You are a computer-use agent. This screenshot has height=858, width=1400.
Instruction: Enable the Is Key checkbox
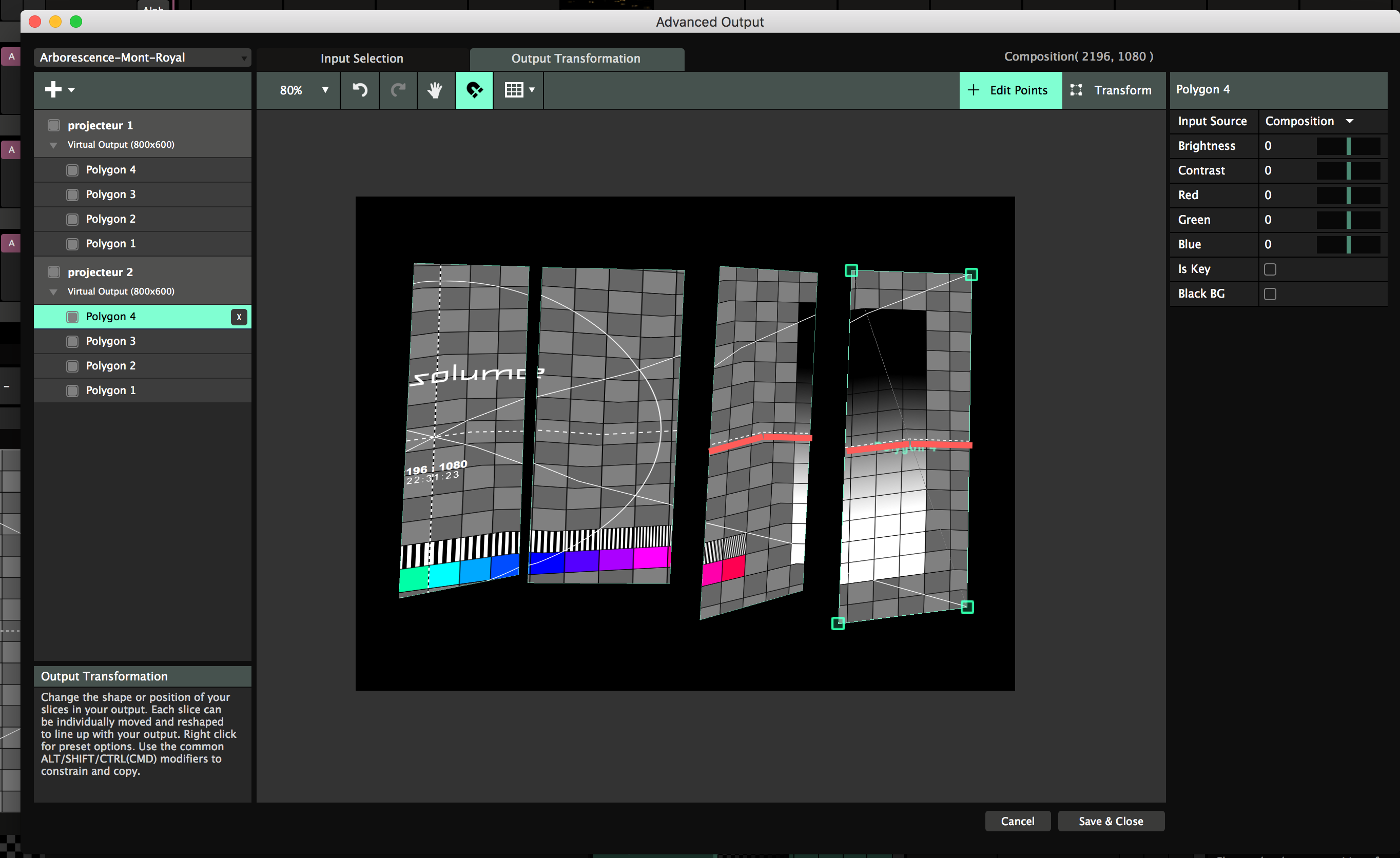pos(1270,269)
